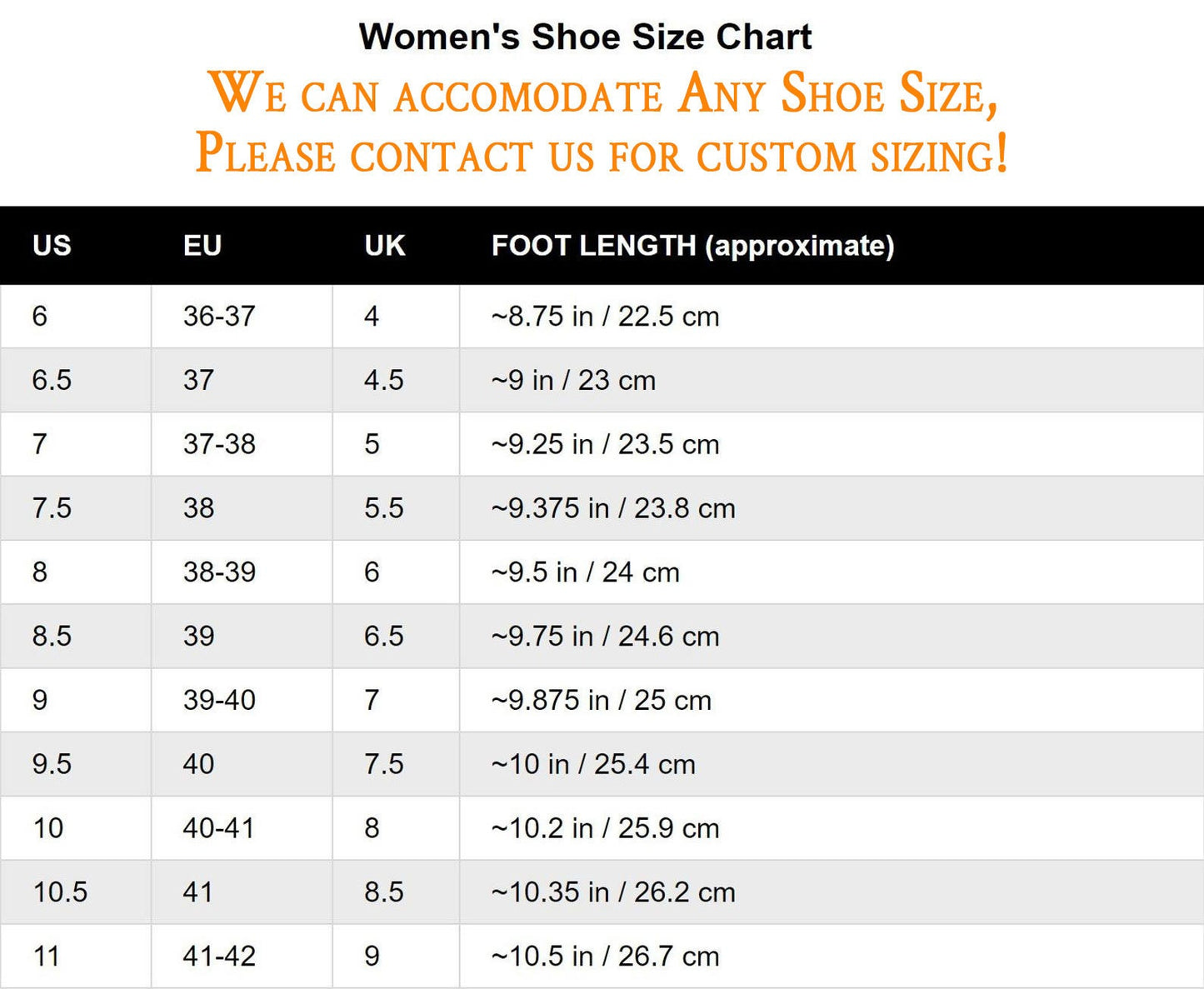Click the US size 10.5 cell
This screenshot has height=989, width=1204.
[x=60, y=892]
